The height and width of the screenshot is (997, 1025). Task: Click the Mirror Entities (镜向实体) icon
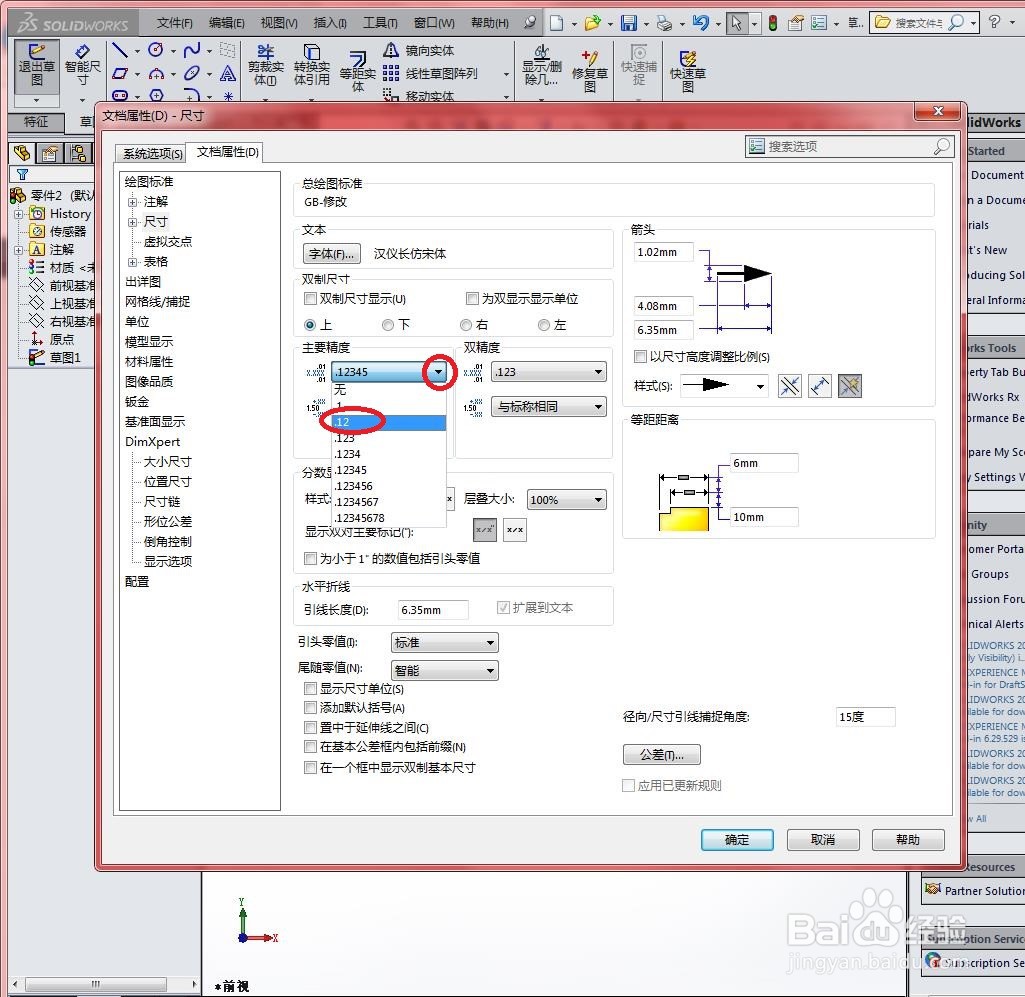(391, 50)
